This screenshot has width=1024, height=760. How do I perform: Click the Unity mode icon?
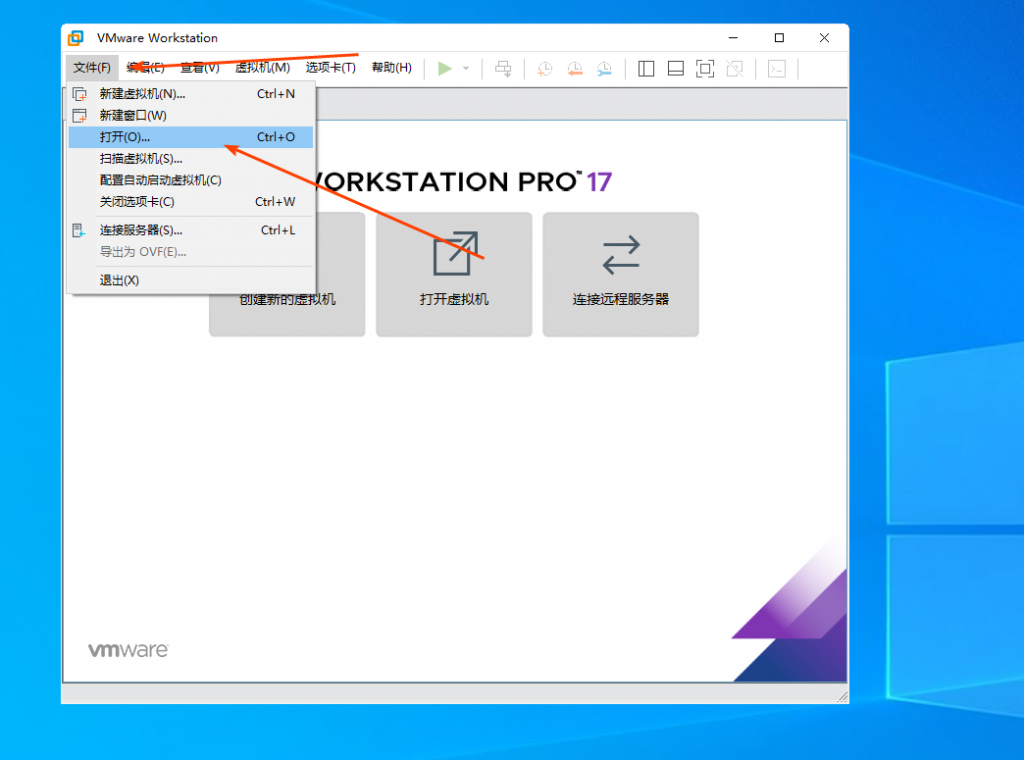point(735,68)
